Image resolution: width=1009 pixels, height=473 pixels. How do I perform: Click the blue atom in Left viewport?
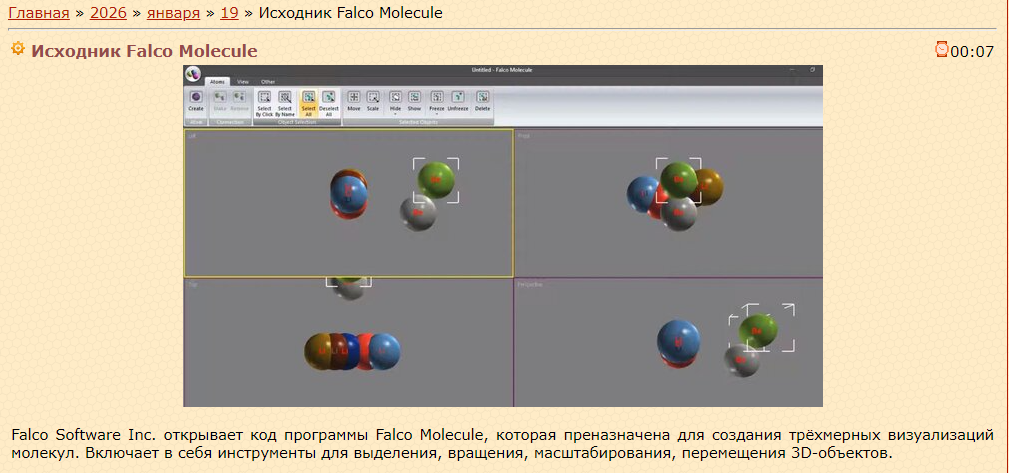tap(349, 193)
